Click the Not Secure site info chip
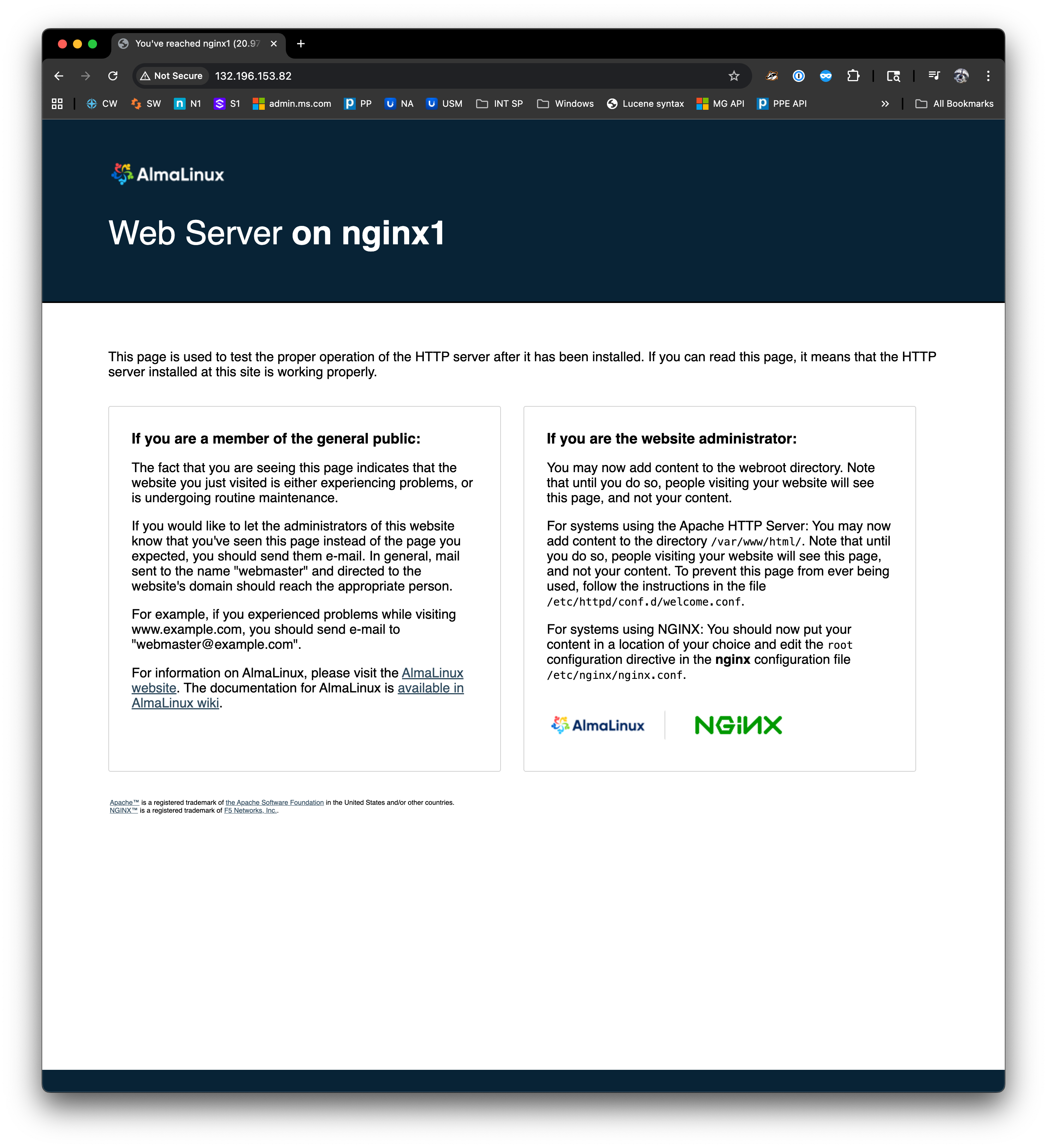 click(x=171, y=76)
